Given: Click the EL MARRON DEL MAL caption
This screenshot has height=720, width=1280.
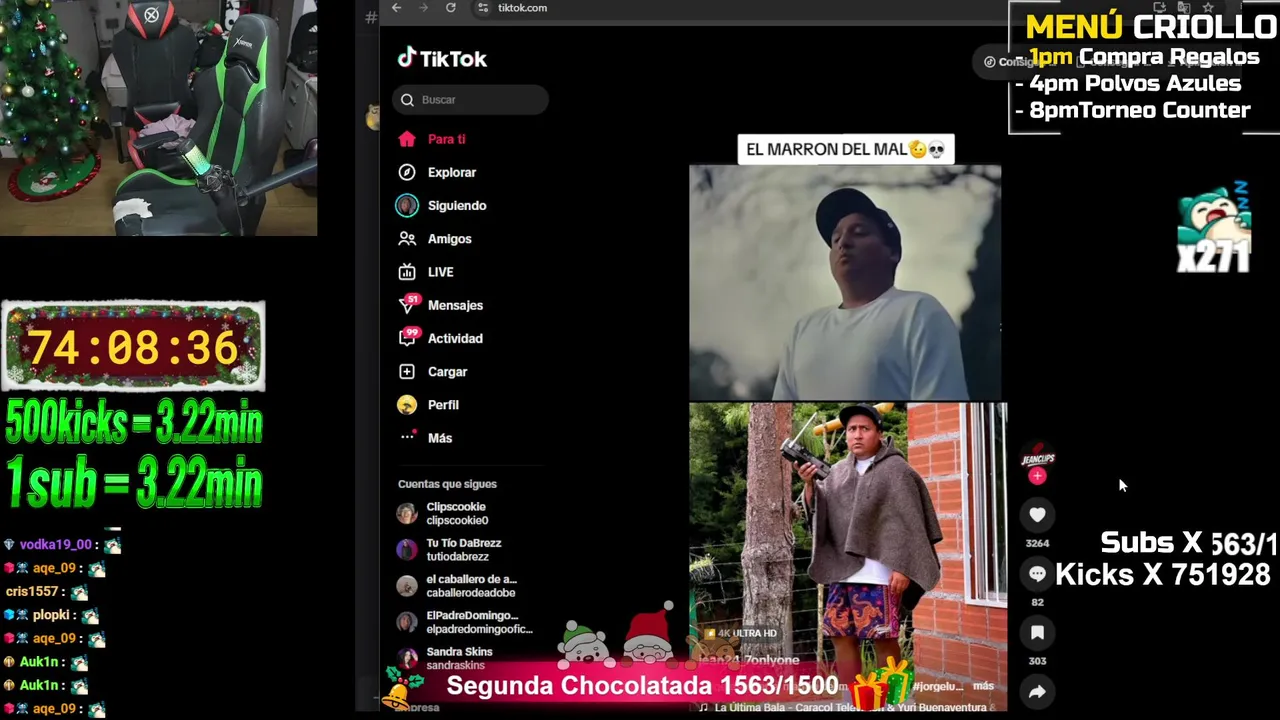Looking at the screenshot, I should click(845, 149).
